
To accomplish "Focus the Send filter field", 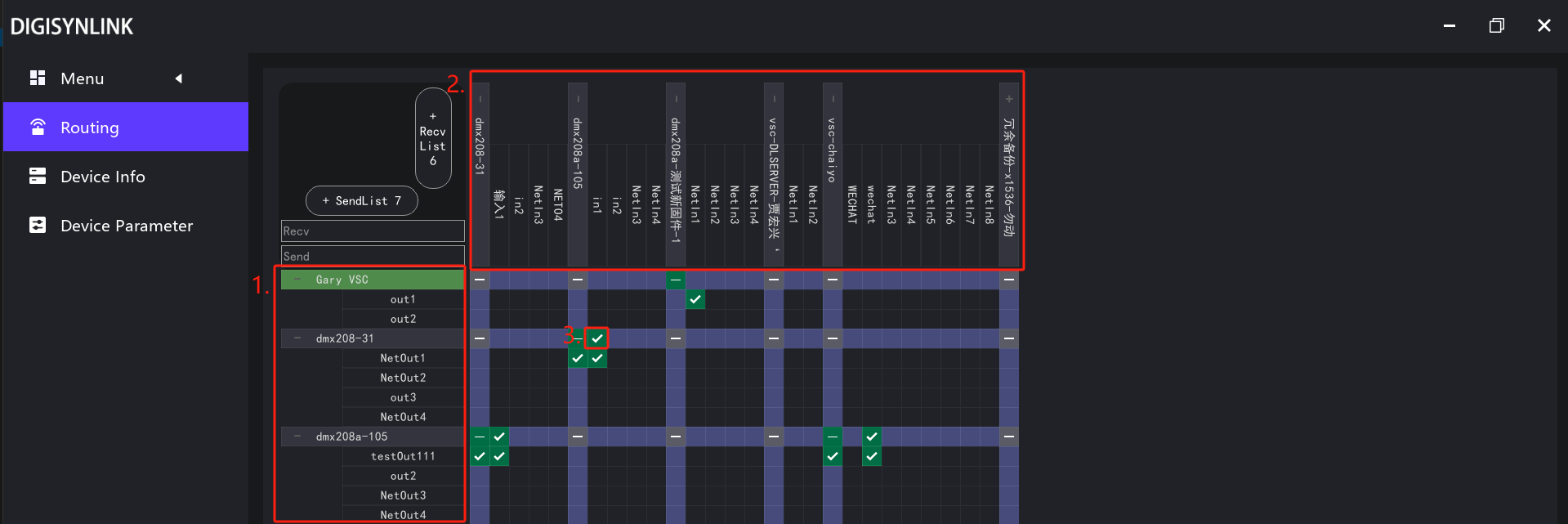I will pos(373,256).
